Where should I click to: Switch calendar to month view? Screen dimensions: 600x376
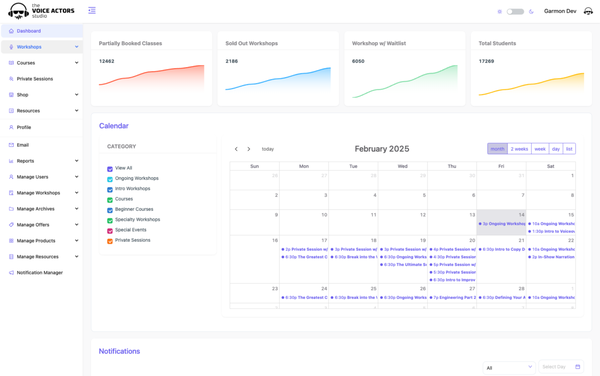[497, 149]
